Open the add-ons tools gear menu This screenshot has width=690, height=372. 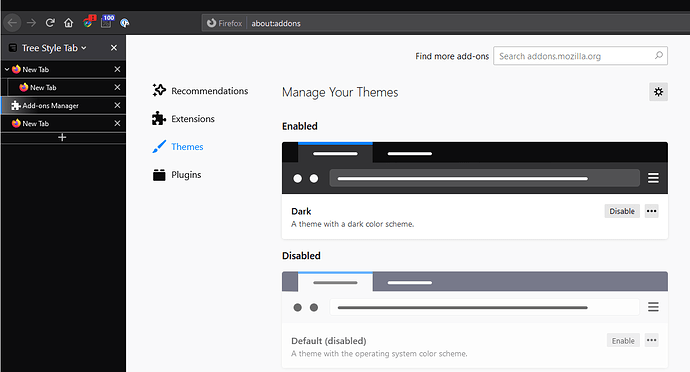click(x=658, y=92)
